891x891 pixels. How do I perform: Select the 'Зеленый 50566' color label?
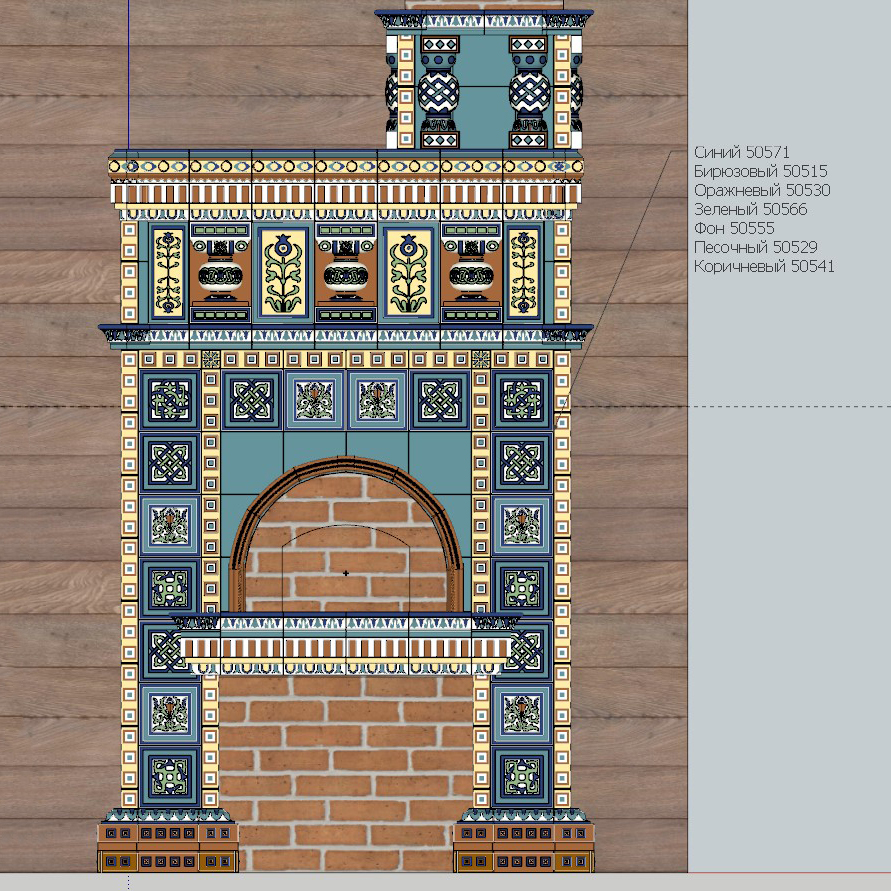click(750, 209)
